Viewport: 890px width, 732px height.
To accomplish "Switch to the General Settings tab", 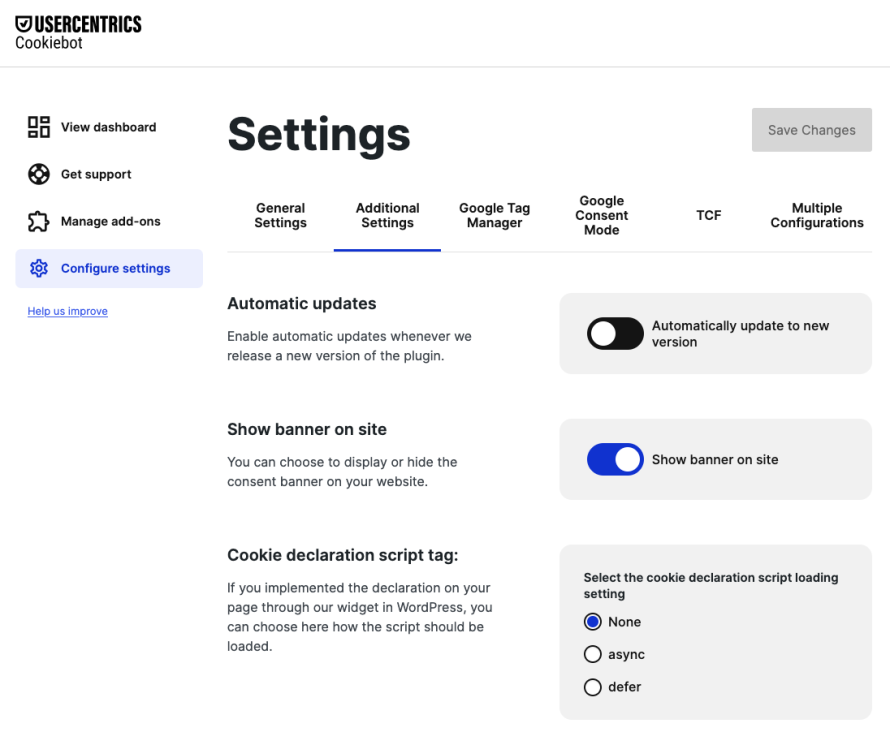I will pos(280,215).
